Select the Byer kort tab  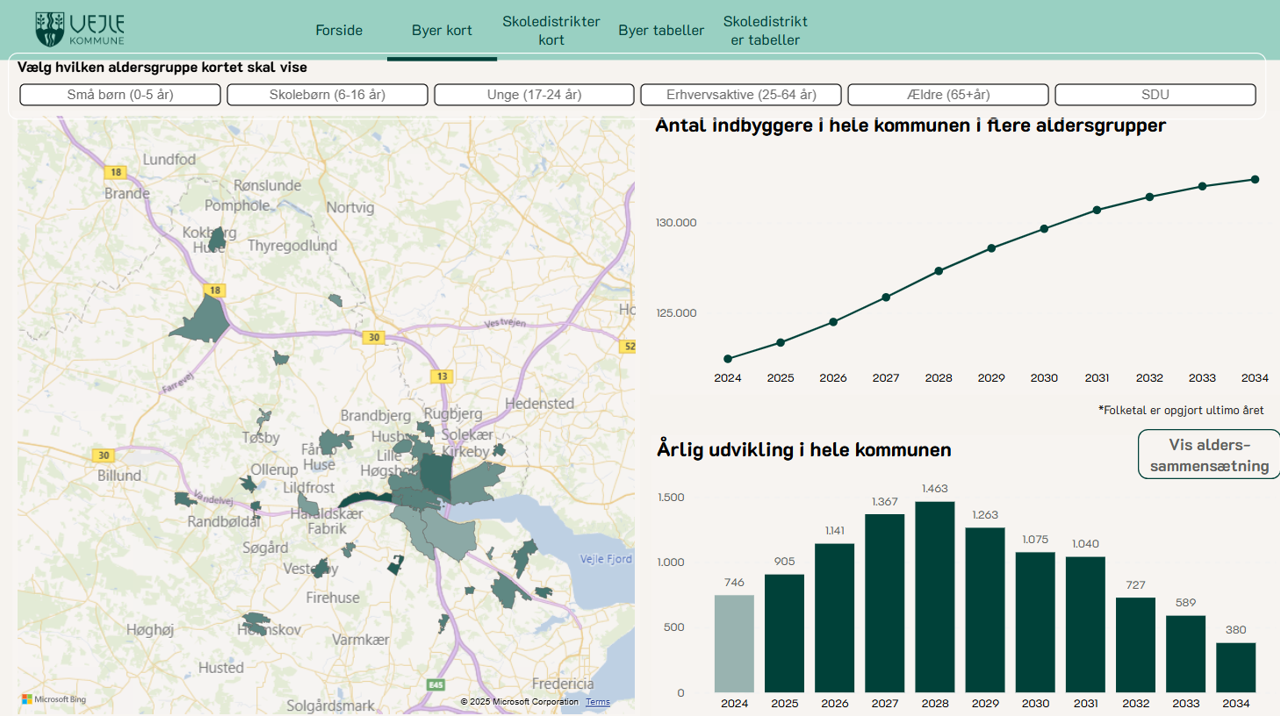(442, 30)
